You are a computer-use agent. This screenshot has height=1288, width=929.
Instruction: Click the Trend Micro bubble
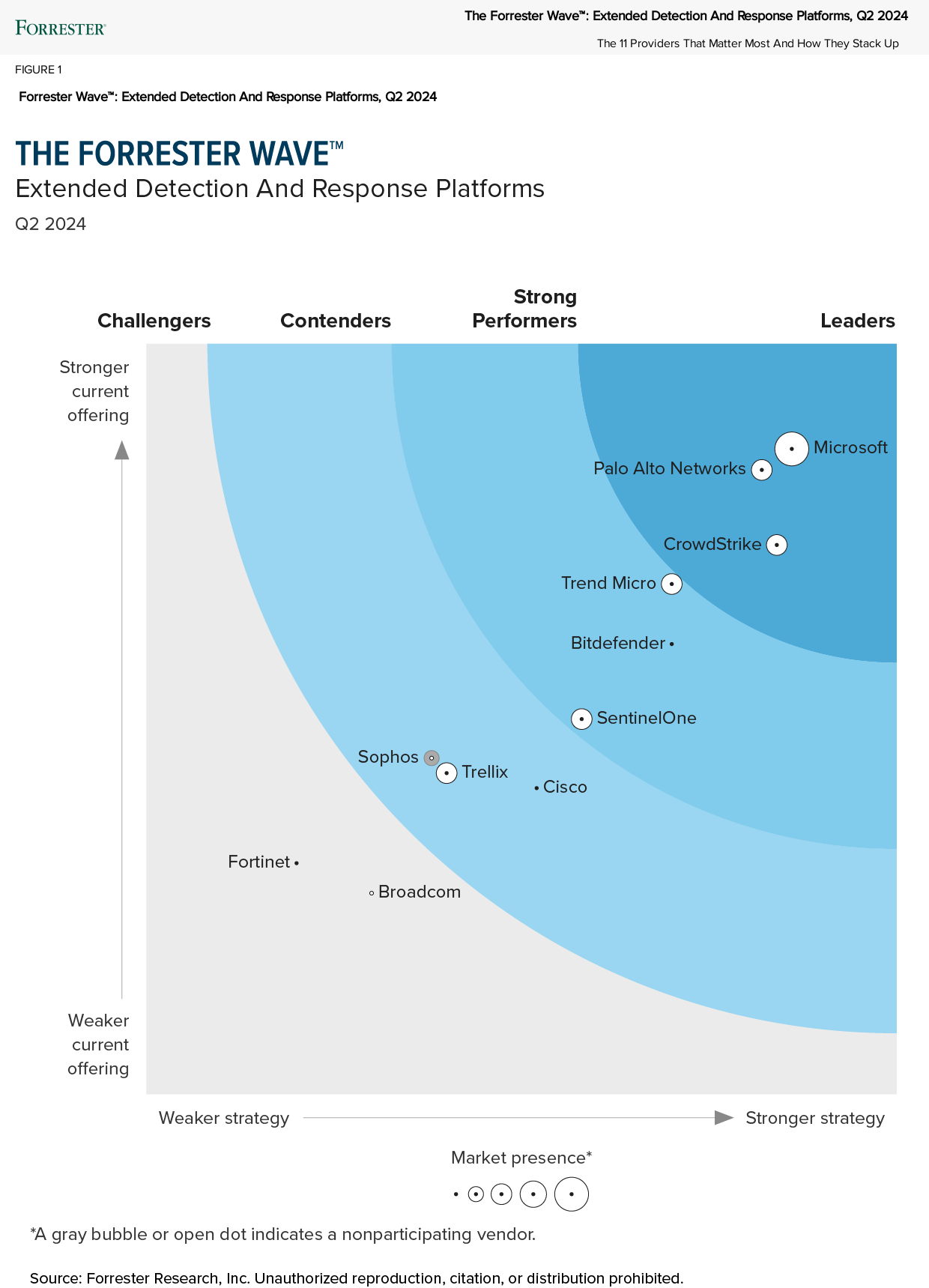click(x=671, y=584)
